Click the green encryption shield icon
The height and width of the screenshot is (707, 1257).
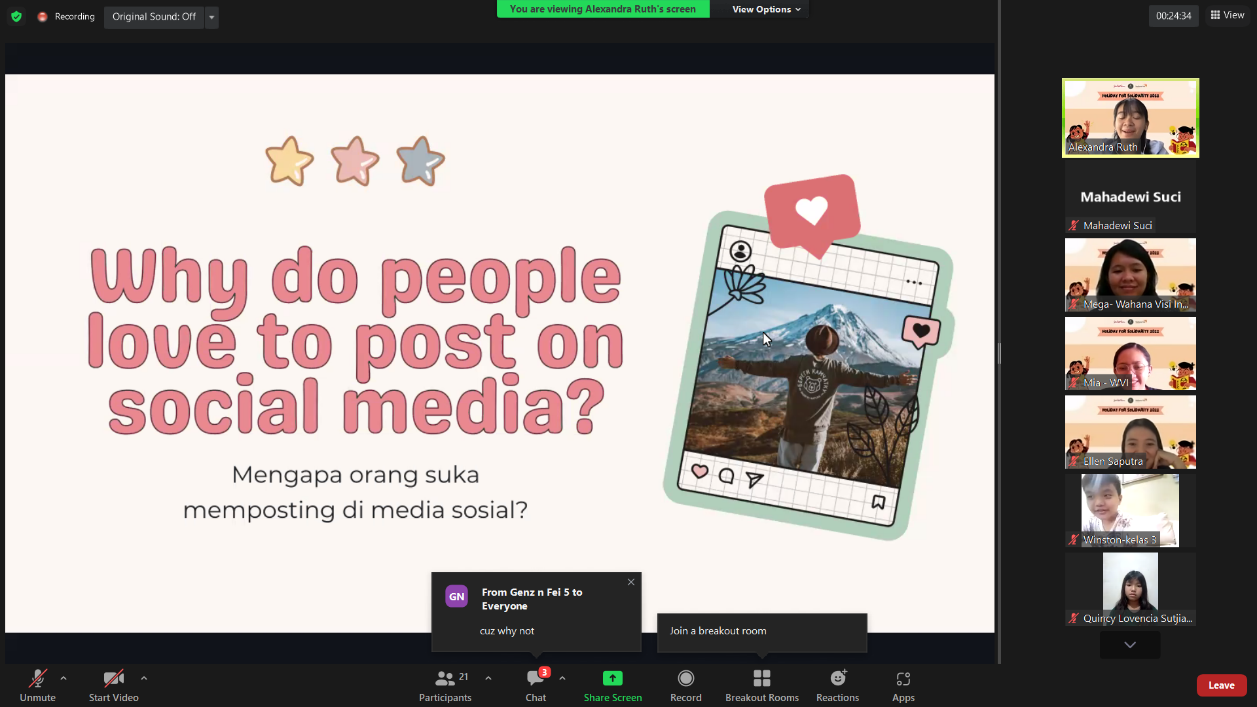(x=16, y=17)
